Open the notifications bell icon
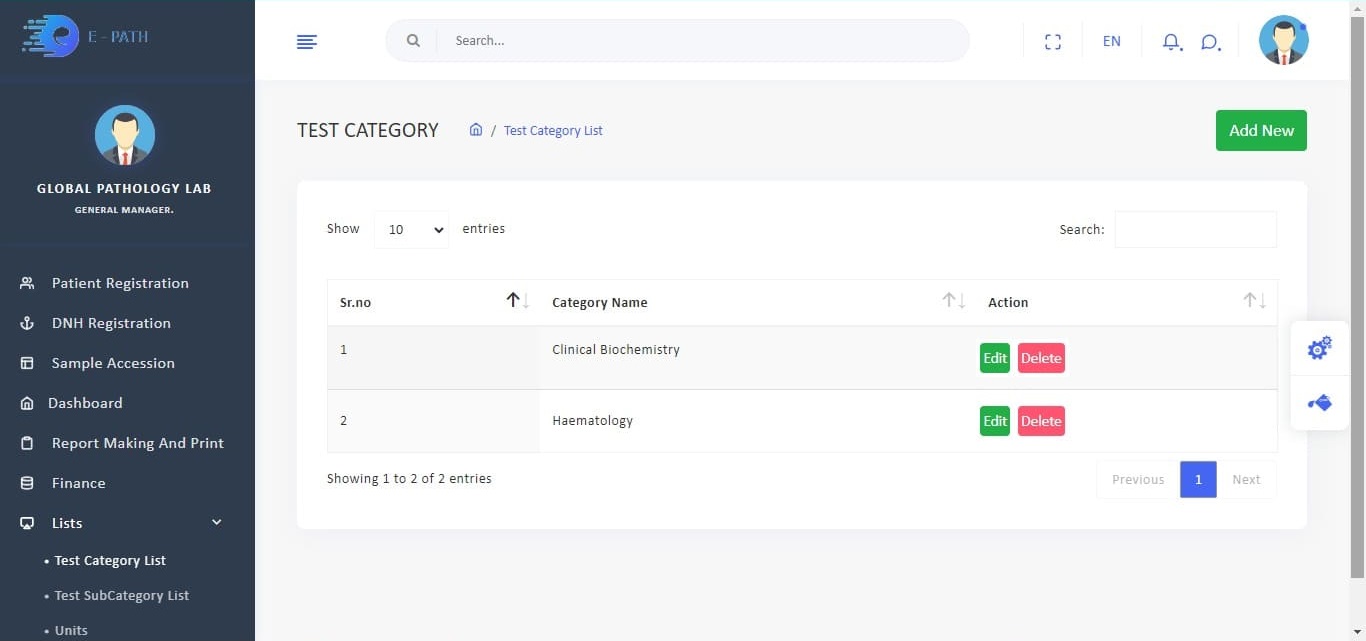 click(1171, 41)
